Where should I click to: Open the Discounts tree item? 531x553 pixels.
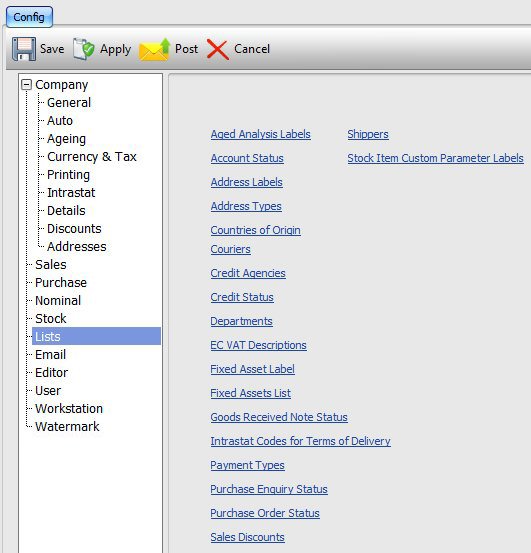point(74,229)
